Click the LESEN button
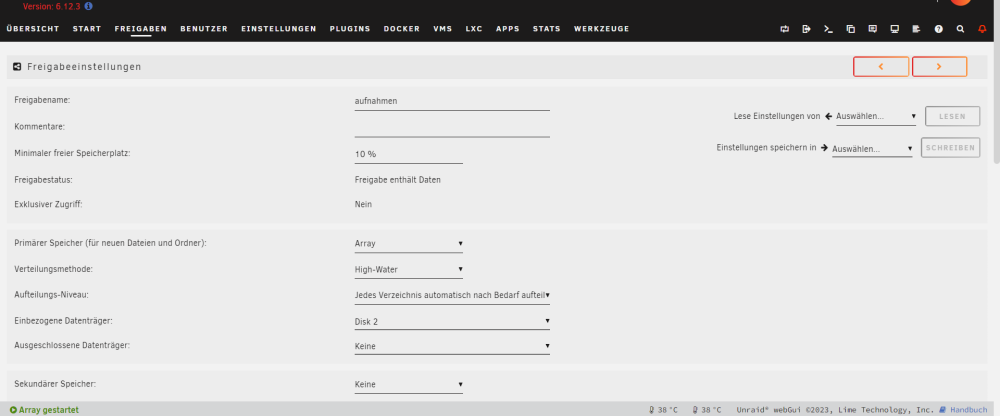The width and height of the screenshot is (1000, 416). coord(952,116)
